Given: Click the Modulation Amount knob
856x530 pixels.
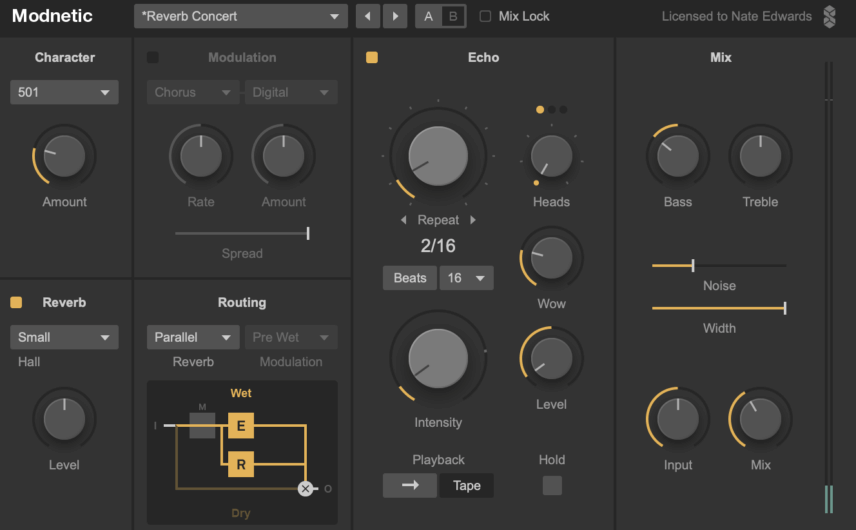Looking at the screenshot, I should point(283,156).
